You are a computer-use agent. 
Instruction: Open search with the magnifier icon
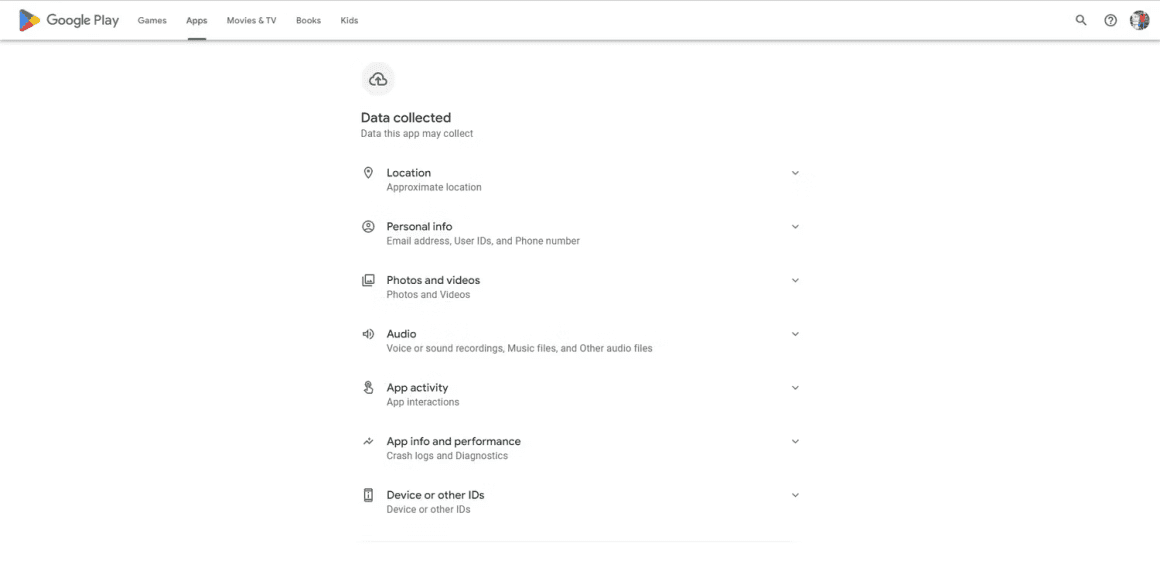pos(1081,21)
